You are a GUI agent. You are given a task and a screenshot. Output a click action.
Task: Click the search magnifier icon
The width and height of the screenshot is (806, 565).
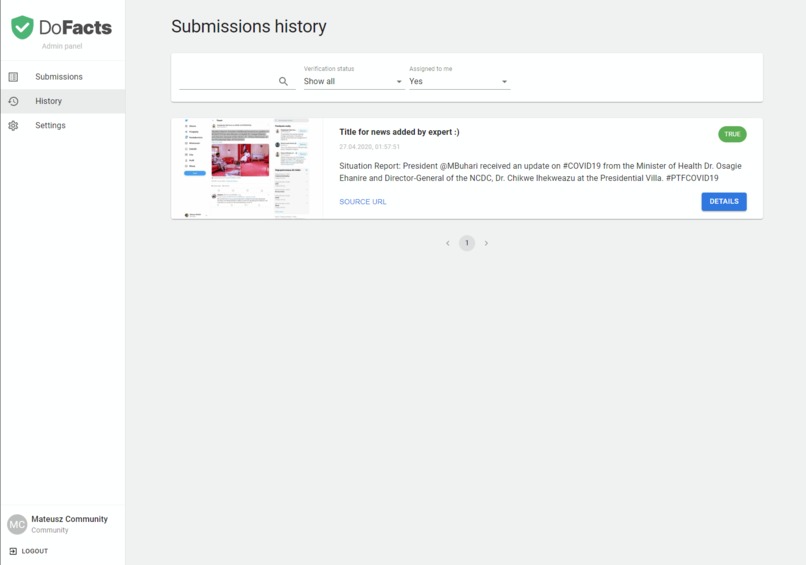pyautogui.click(x=283, y=81)
